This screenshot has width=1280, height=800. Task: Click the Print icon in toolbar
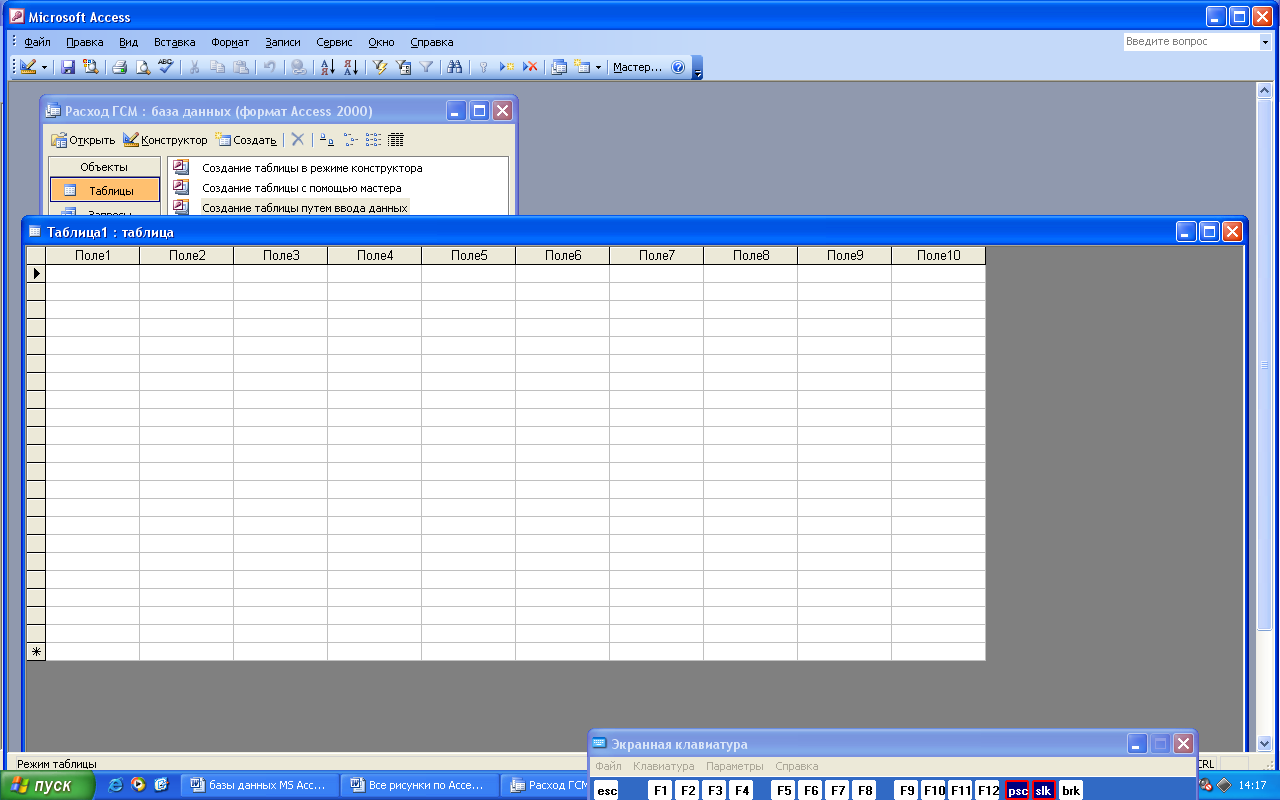pos(119,67)
